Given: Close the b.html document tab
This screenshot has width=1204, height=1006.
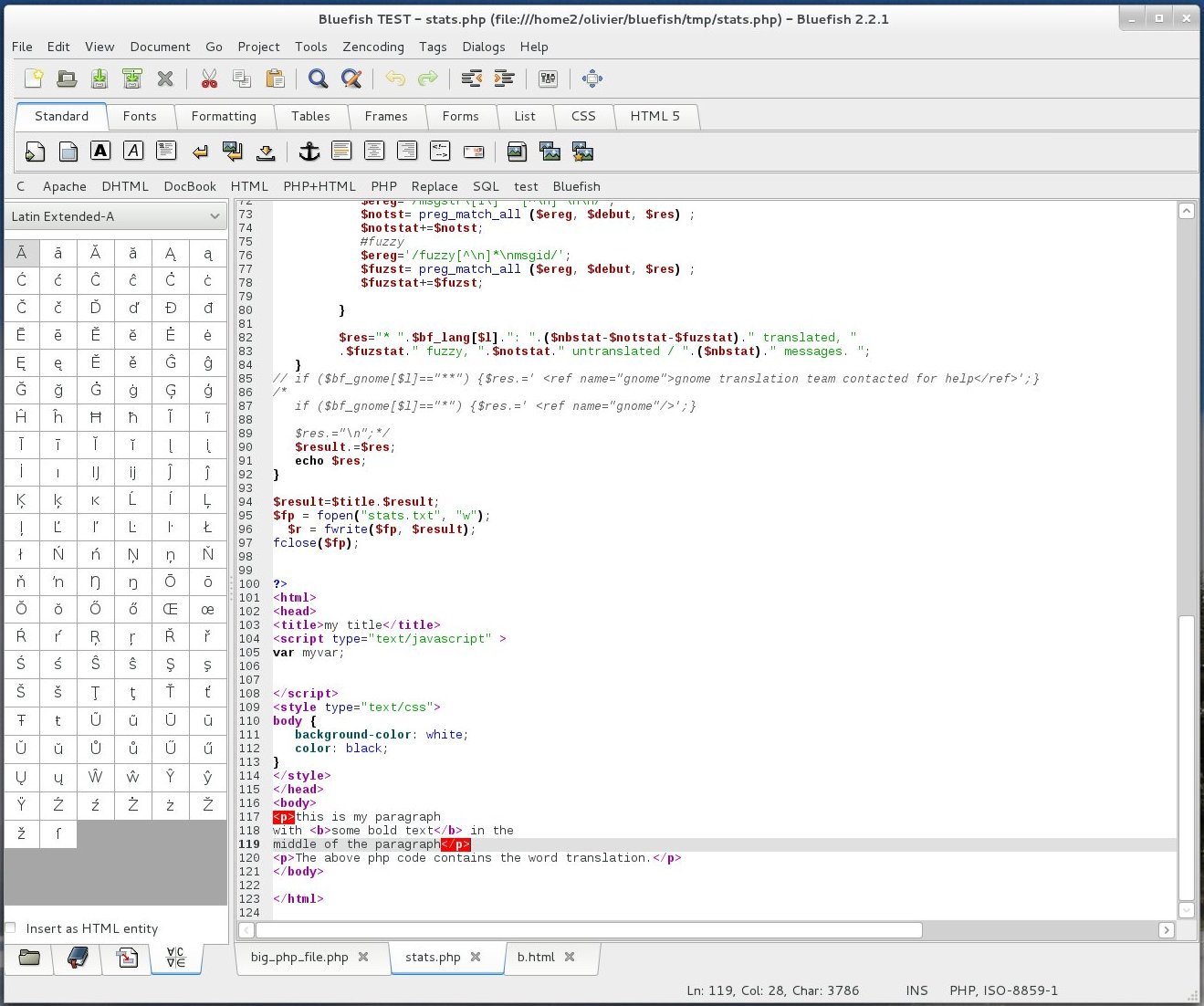Looking at the screenshot, I should [x=570, y=957].
